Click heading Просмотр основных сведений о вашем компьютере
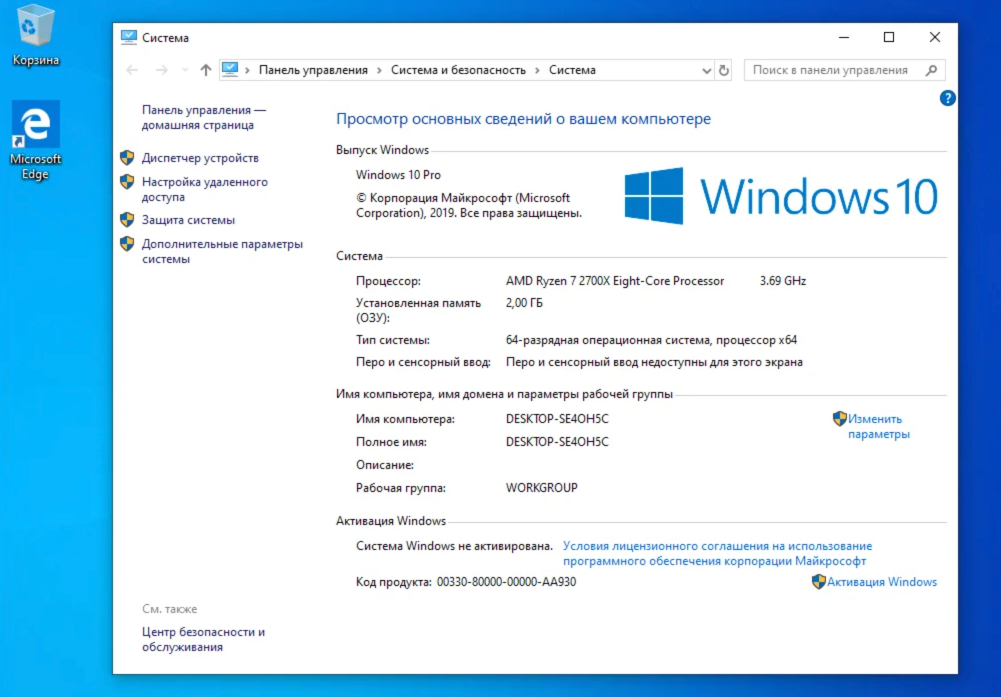This screenshot has width=1001, height=697. tap(523, 119)
